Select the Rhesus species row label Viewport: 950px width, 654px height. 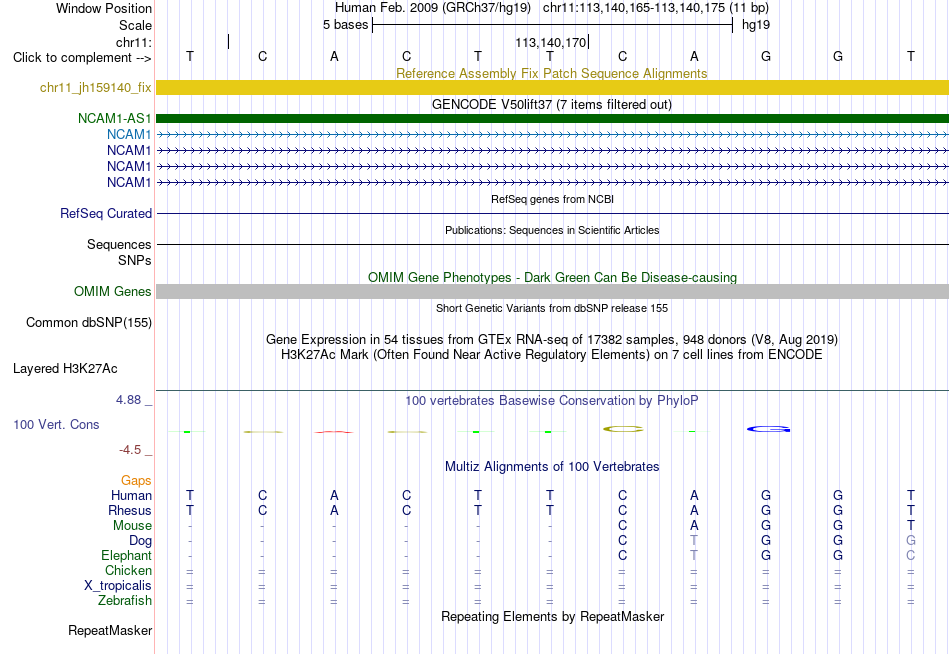tap(130, 510)
